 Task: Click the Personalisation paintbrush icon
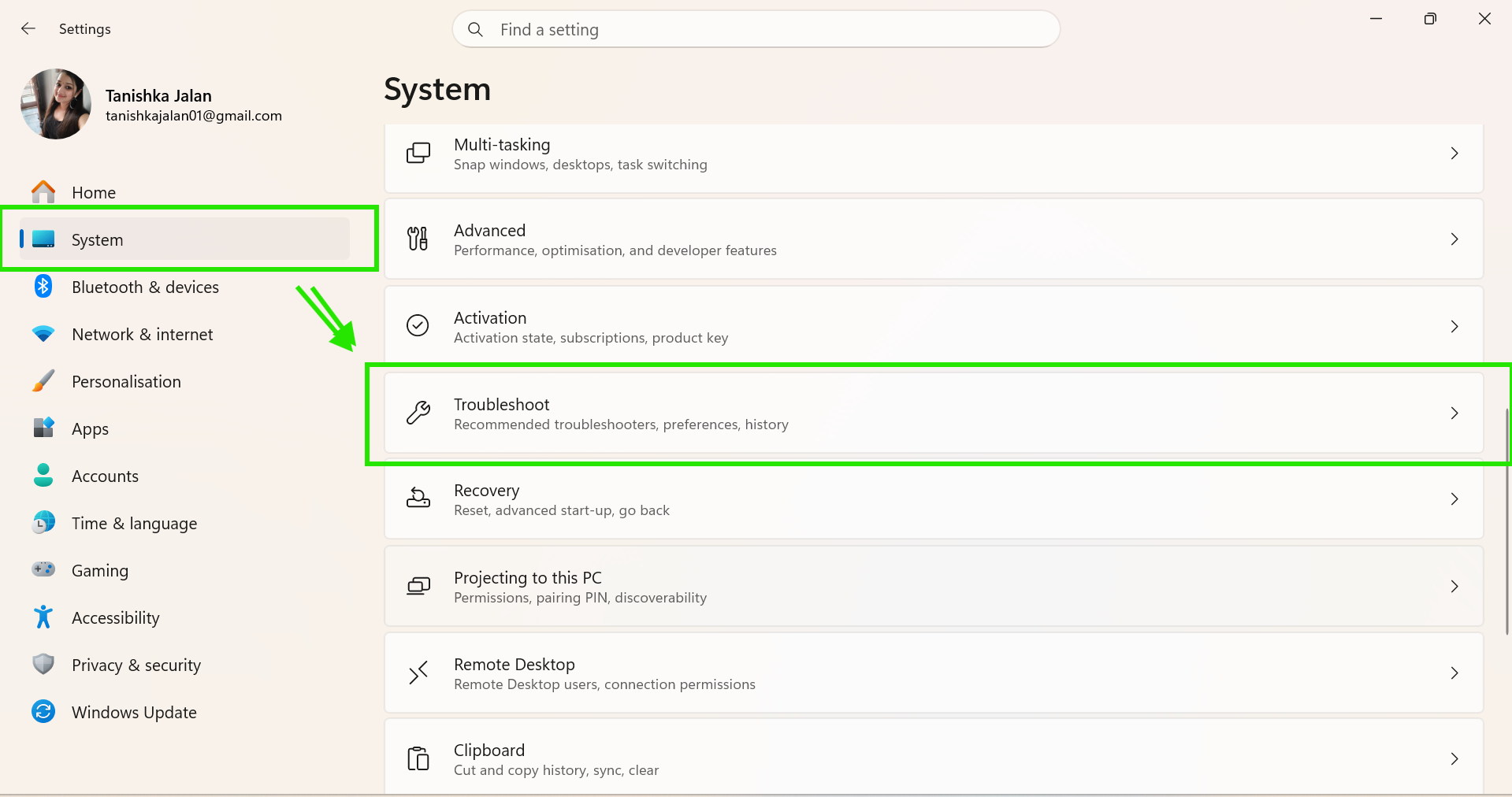(x=43, y=381)
